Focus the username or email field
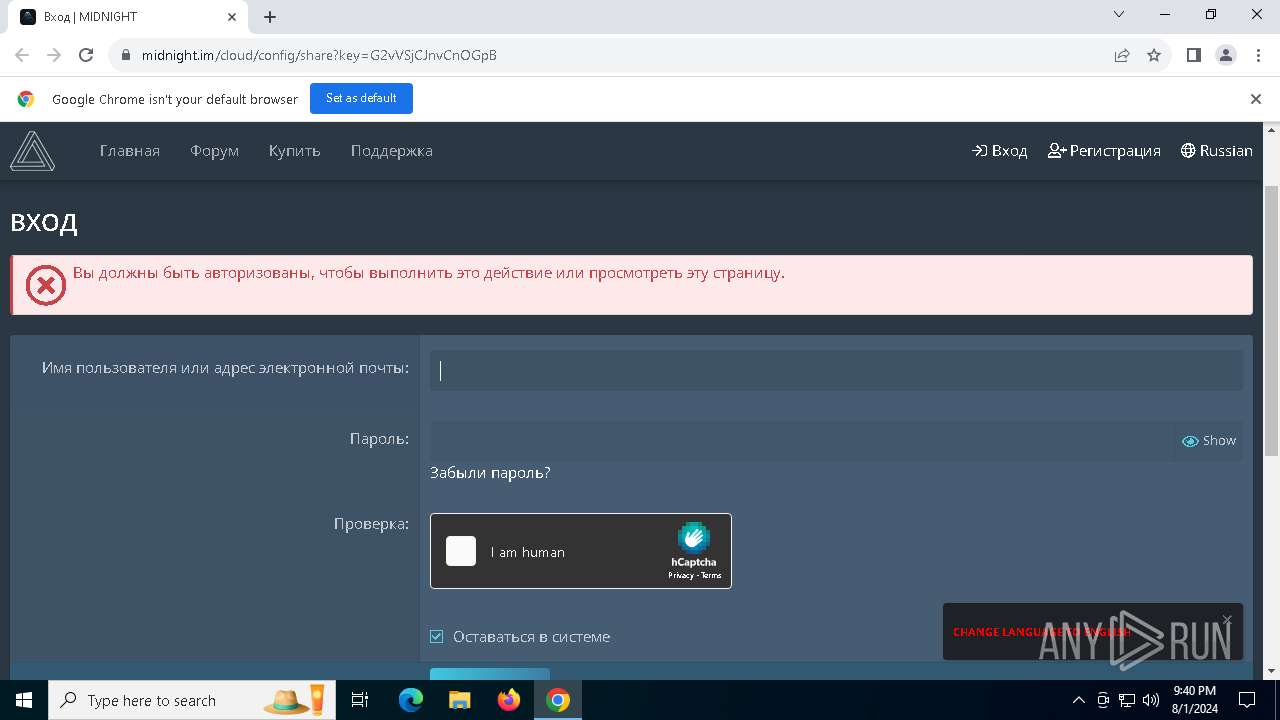The height and width of the screenshot is (720, 1280). 836,370
